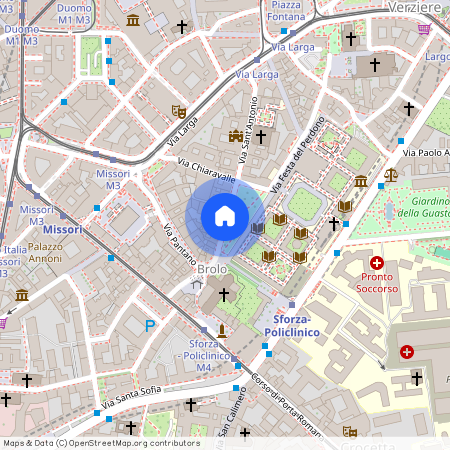
Task: Click the museum icon below Palazzo Annoni
Action: point(22,295)
